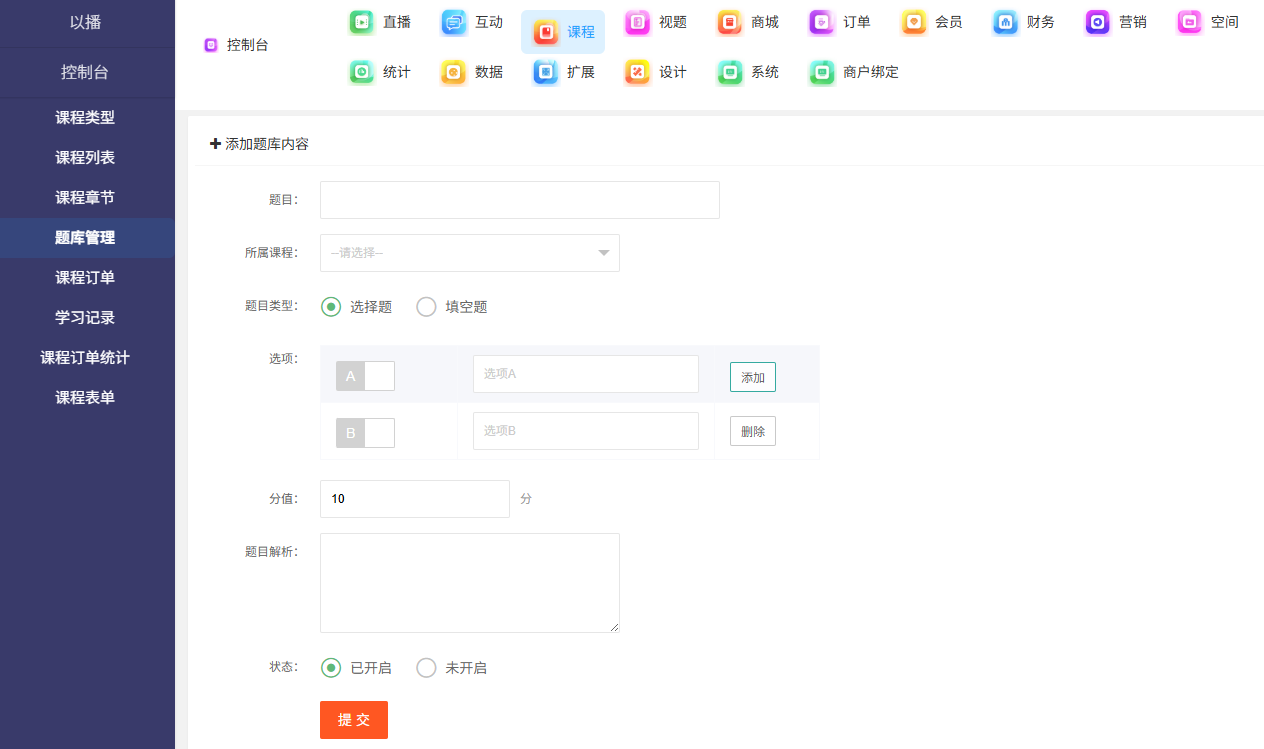Click into the 题目 input field
The height and width of the screenshot is (749, 1264).
click(x=519, y=200)
